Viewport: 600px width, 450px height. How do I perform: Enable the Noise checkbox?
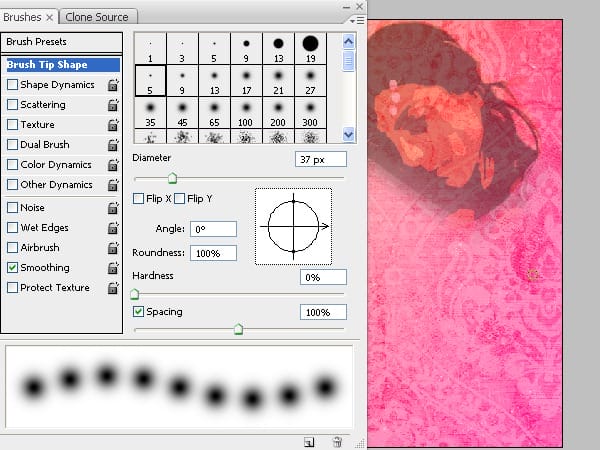click(x=12, y=207)
